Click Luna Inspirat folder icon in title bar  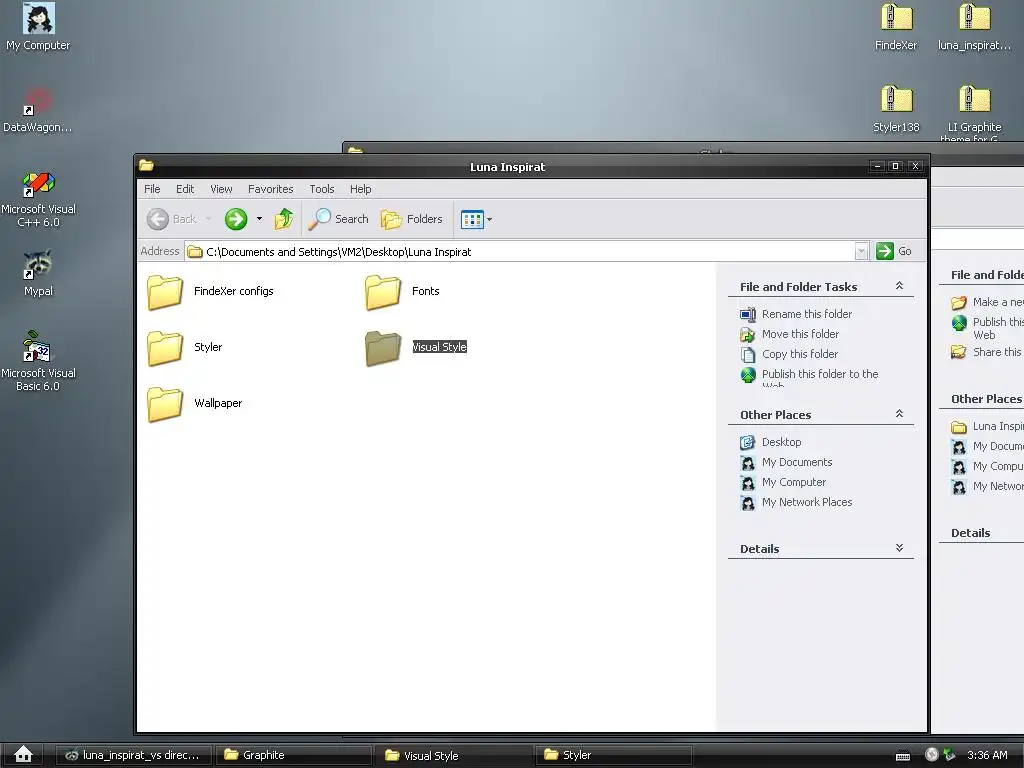[x=146, y=166]
